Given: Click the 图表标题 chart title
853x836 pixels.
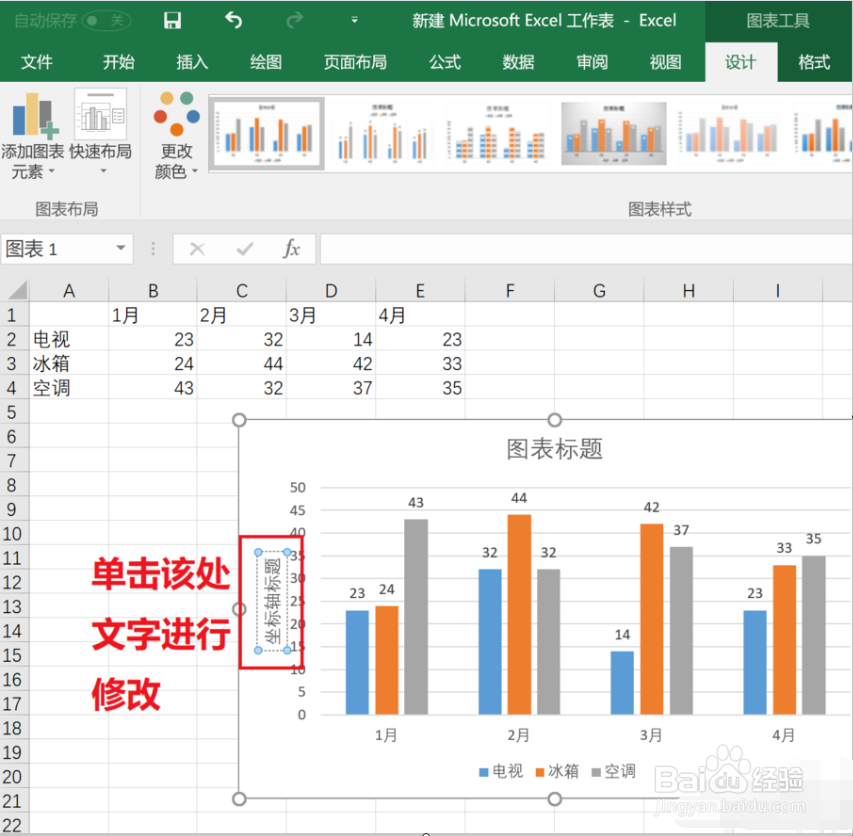Looking at the screenshot, I should [x=554, y=449].
